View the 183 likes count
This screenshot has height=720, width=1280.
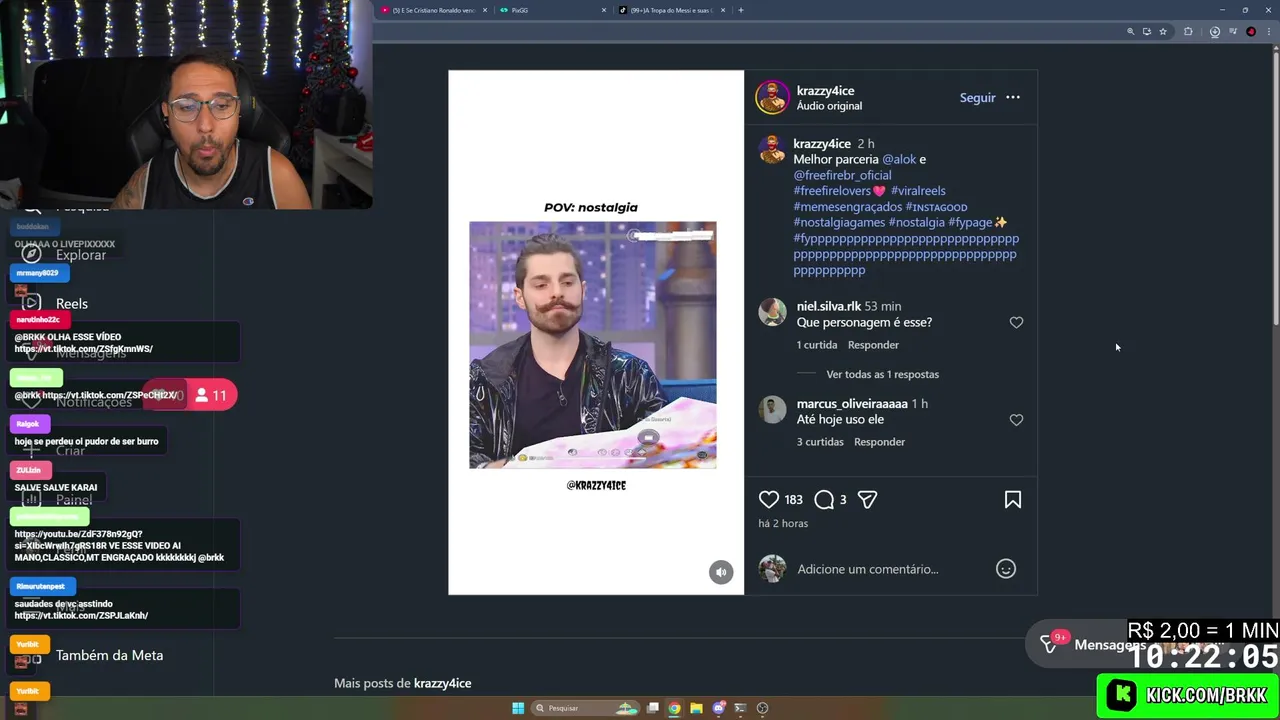pos(794,500)
